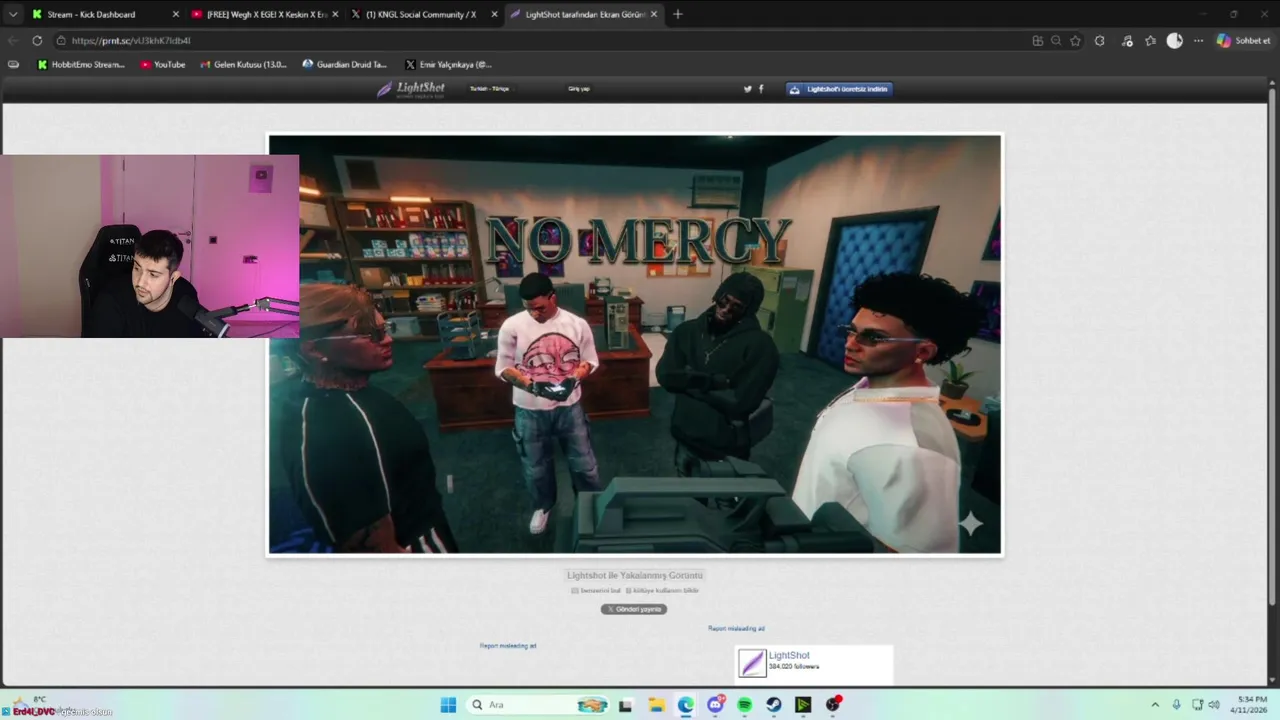Open the volume tray icon
This screenshot has height=720, width=1280.
(x=1216, y=705)
